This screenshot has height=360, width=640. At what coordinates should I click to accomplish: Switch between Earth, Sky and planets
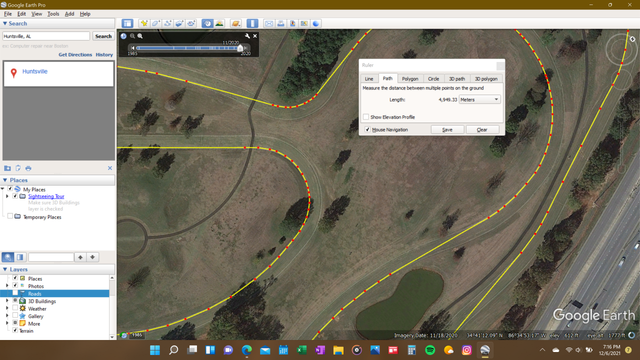(236, 23)
